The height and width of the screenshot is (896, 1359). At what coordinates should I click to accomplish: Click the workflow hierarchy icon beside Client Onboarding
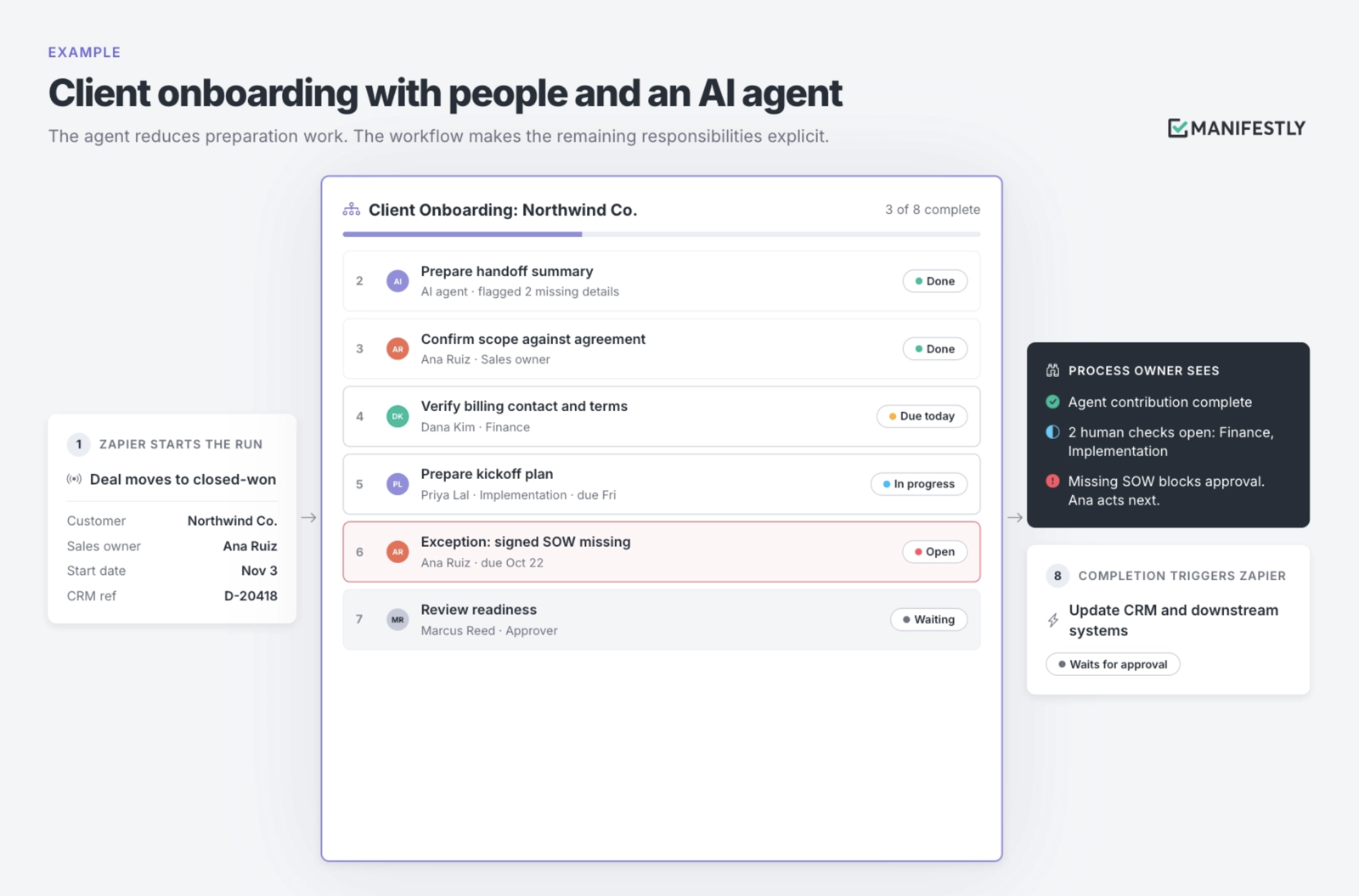351,210
